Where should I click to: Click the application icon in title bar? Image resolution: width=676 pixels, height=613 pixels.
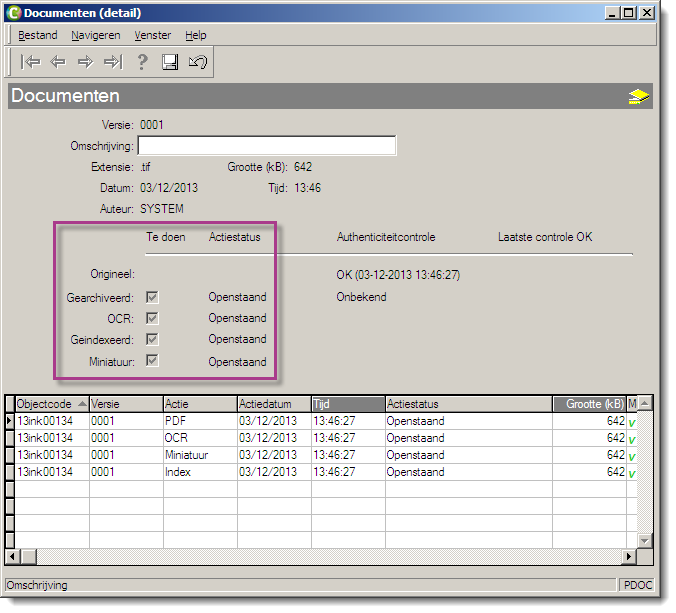click(x=14, y=13)
